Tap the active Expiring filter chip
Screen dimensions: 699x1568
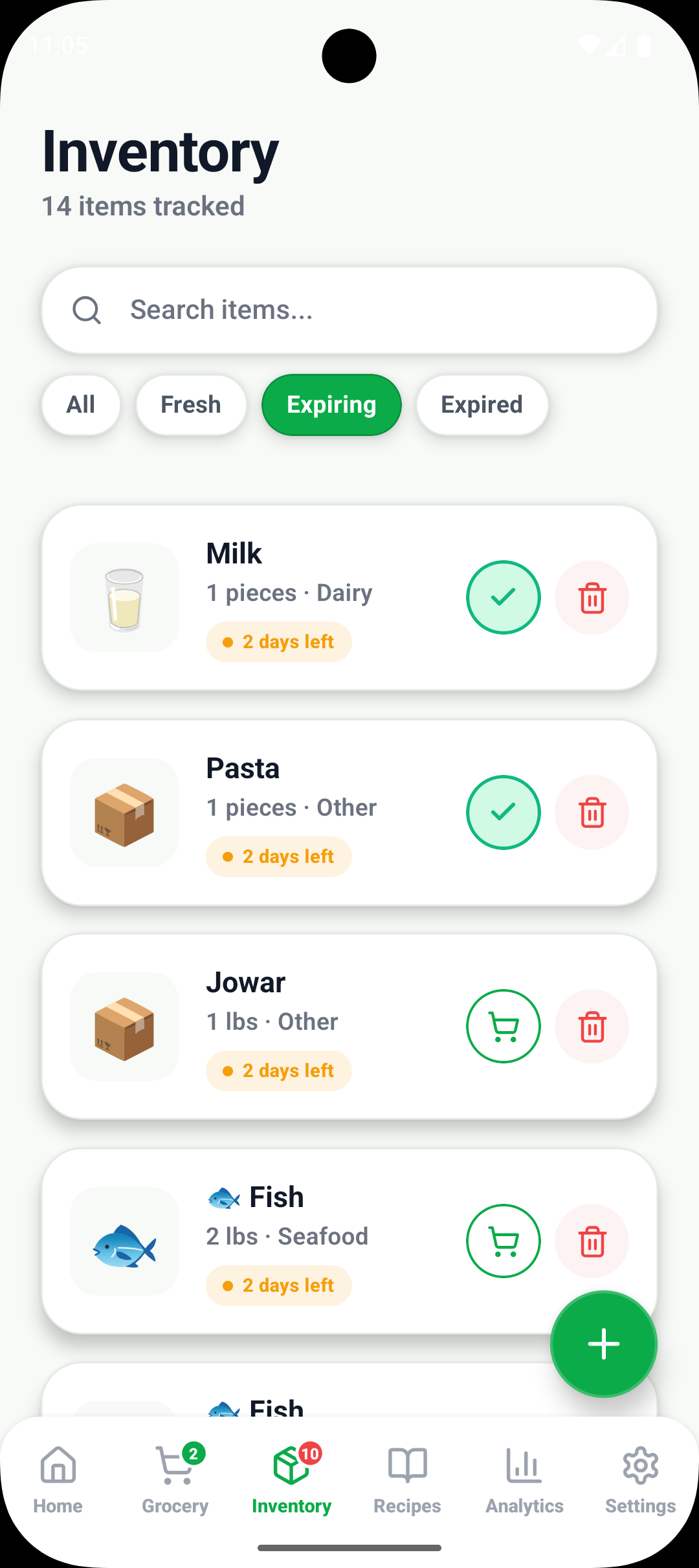click(x=331, y=405)
